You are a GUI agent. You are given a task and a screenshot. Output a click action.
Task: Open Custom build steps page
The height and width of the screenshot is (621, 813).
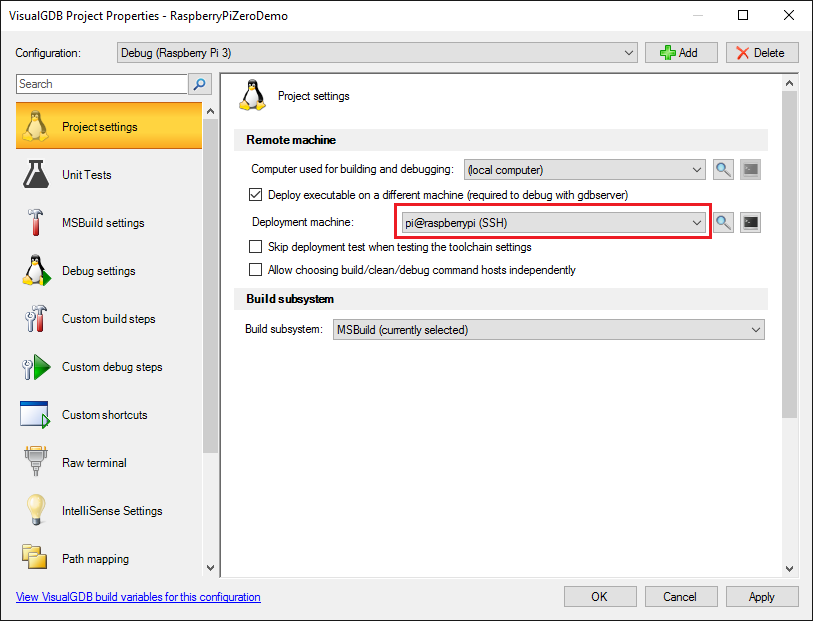coord(109,319)
